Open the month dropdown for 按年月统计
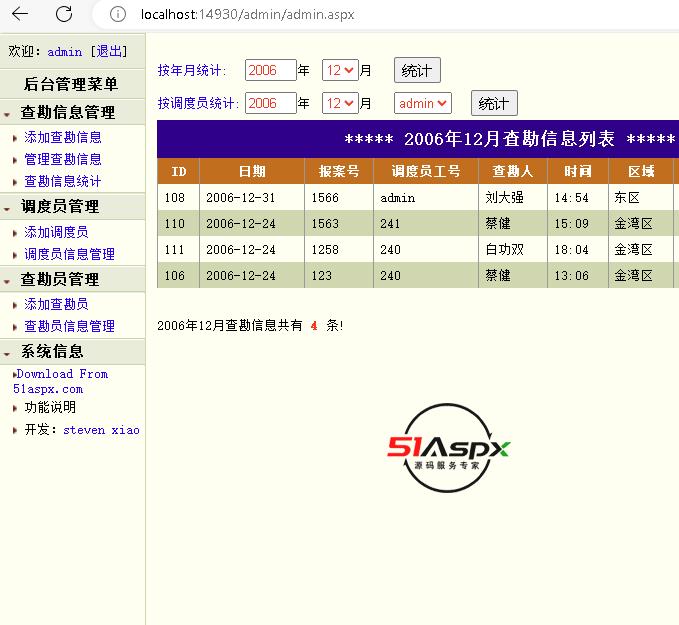Image resolution: width=679 pixels, height=625 pixels. [x=339, y=70]
